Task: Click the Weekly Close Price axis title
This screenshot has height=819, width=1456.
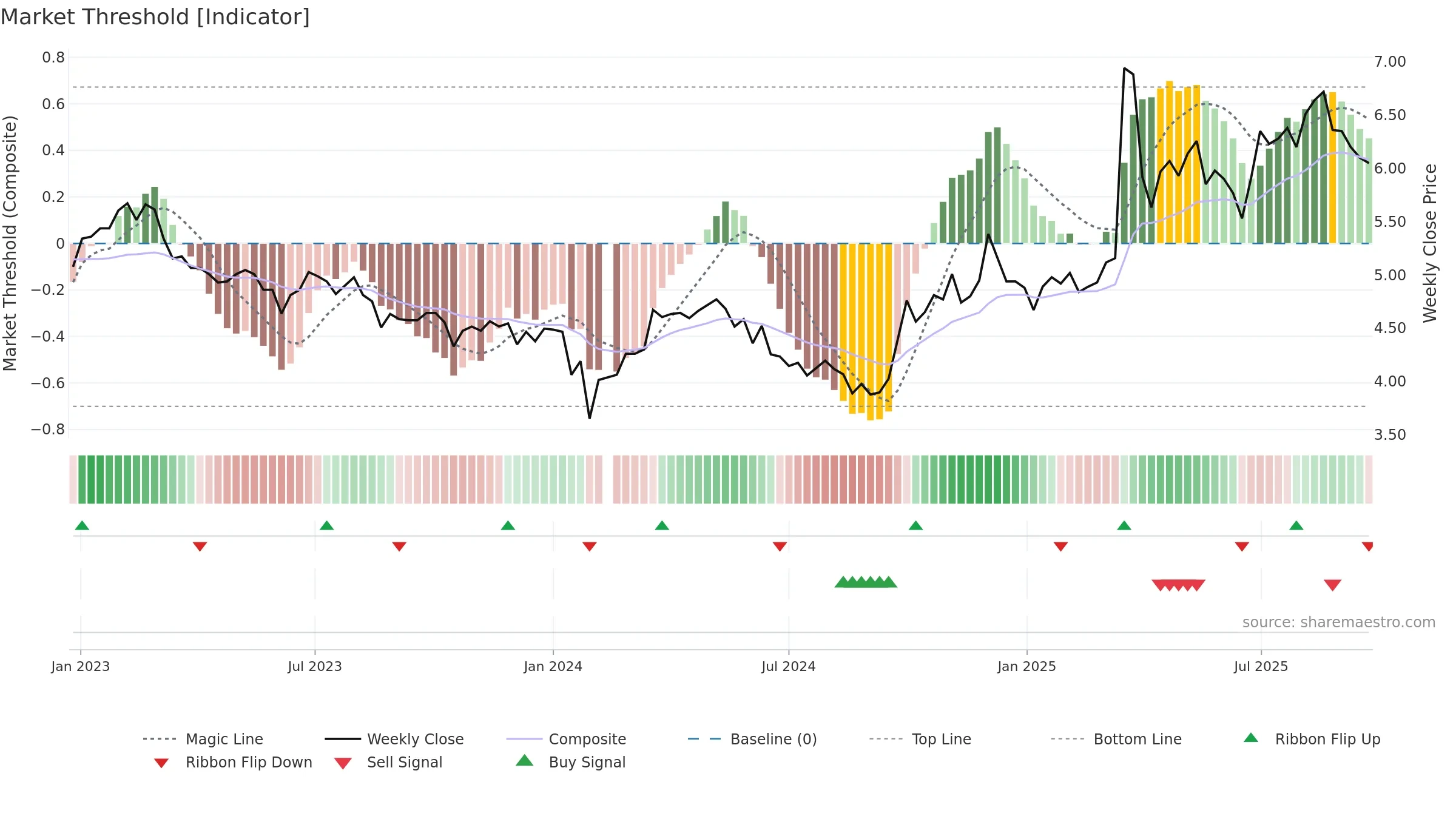Action: pyautogui.click(x=1430, y=243)
